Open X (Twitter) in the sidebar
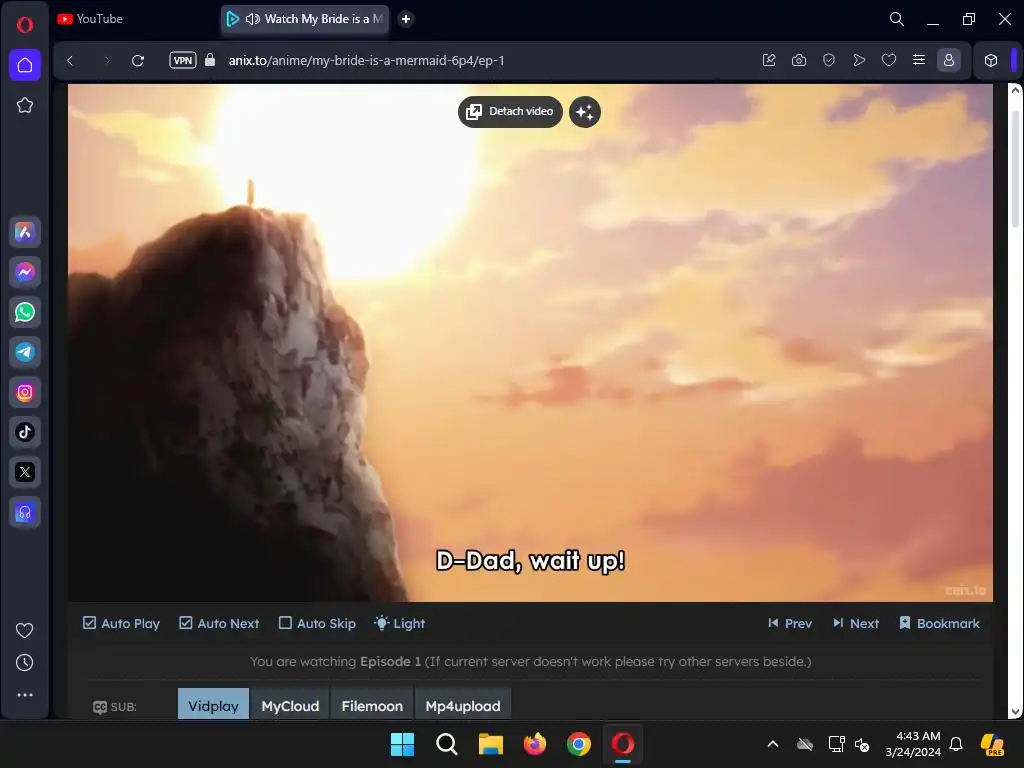1024x768 pixels. pos(25,472)
